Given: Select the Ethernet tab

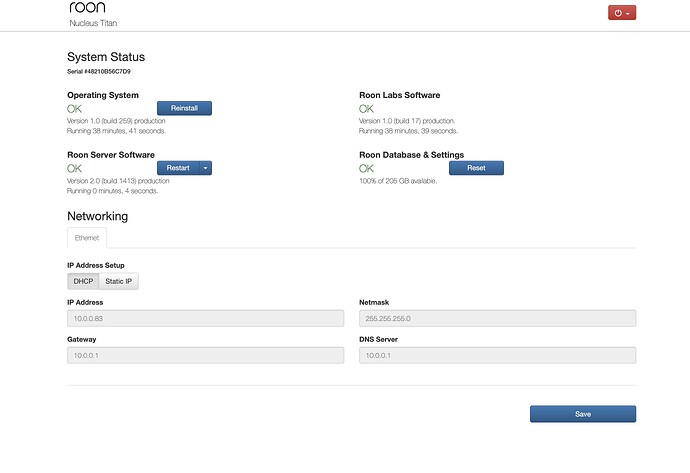Looking at the screenshot, I should coord(87,238).
